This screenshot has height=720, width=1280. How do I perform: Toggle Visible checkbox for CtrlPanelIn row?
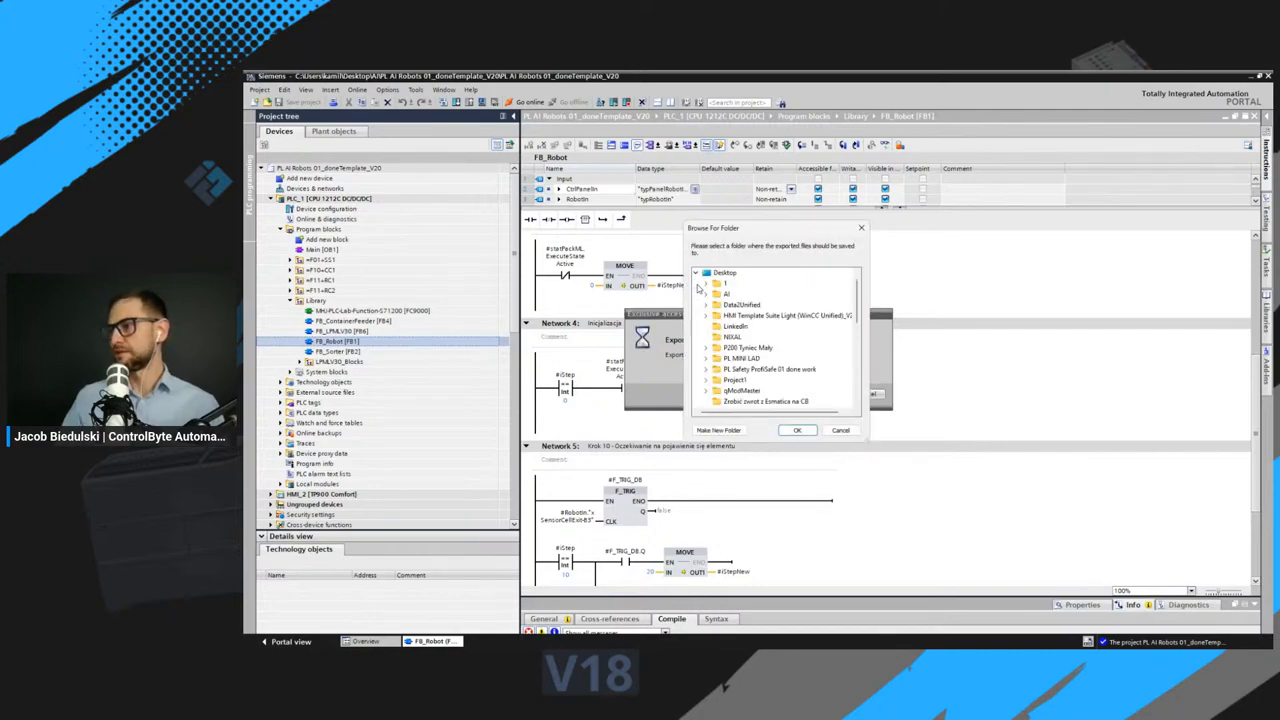coord(885,188)
